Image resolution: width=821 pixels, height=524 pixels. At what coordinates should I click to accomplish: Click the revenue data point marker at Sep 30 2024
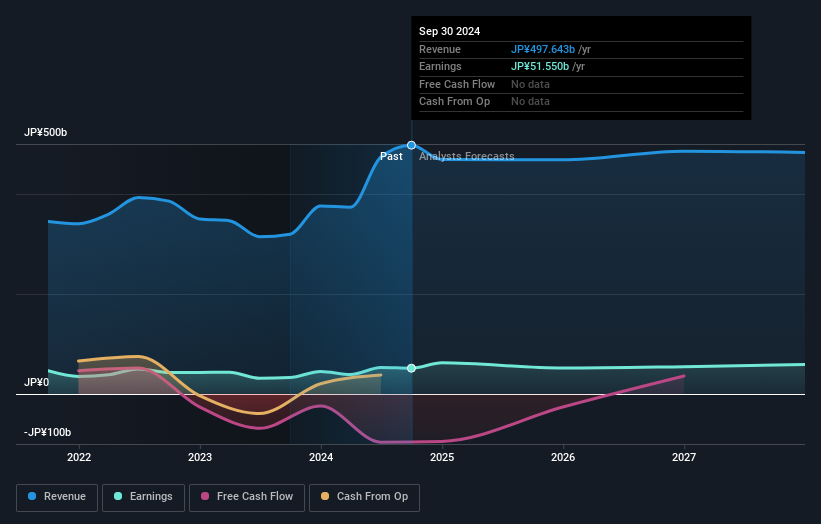point(412,145)
